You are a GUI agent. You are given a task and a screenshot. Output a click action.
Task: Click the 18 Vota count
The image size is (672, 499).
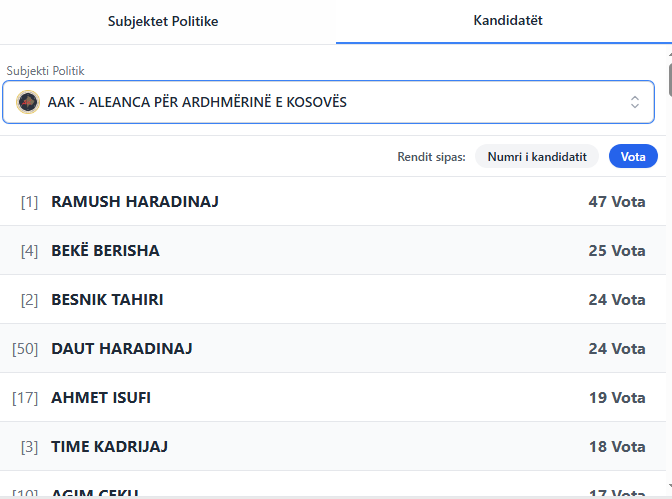point(616,446)
